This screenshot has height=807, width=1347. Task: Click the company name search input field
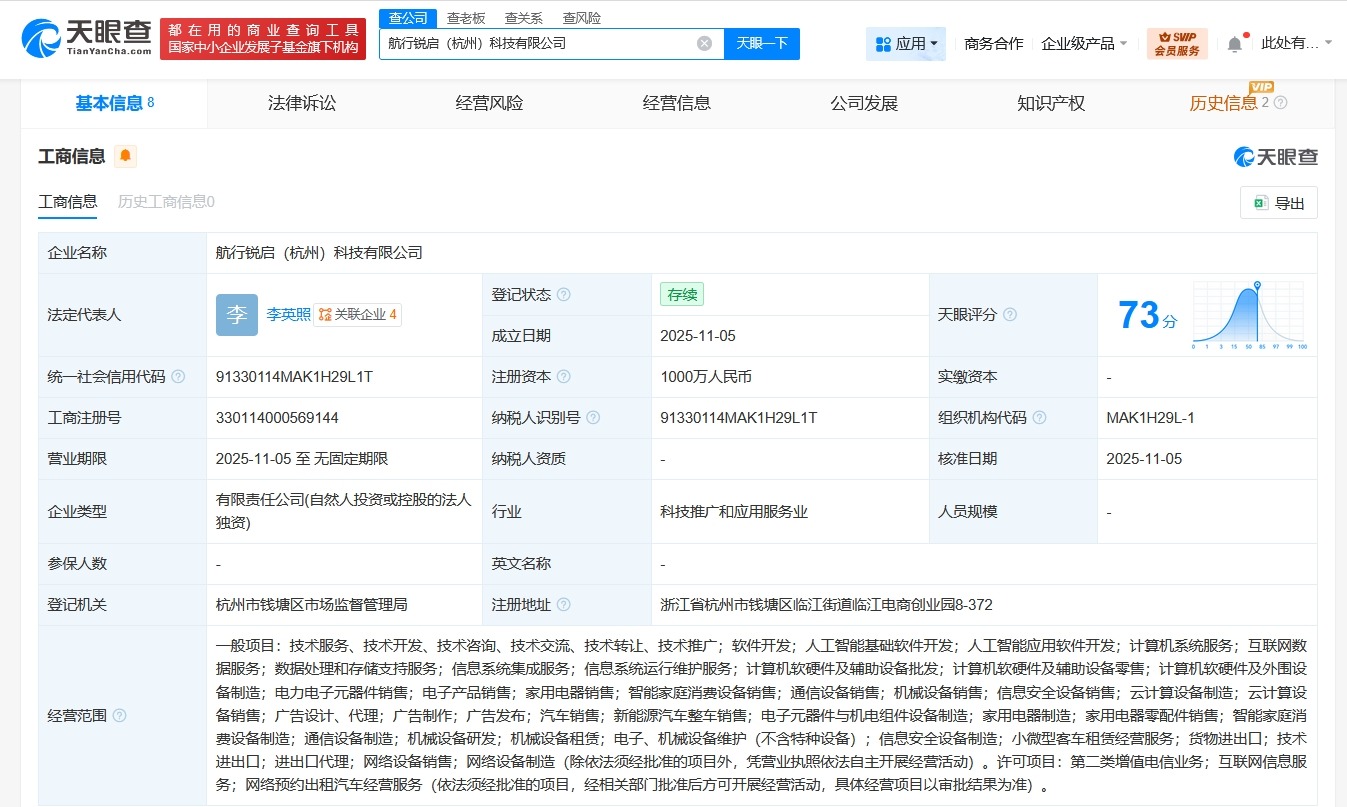coord(540,44)
